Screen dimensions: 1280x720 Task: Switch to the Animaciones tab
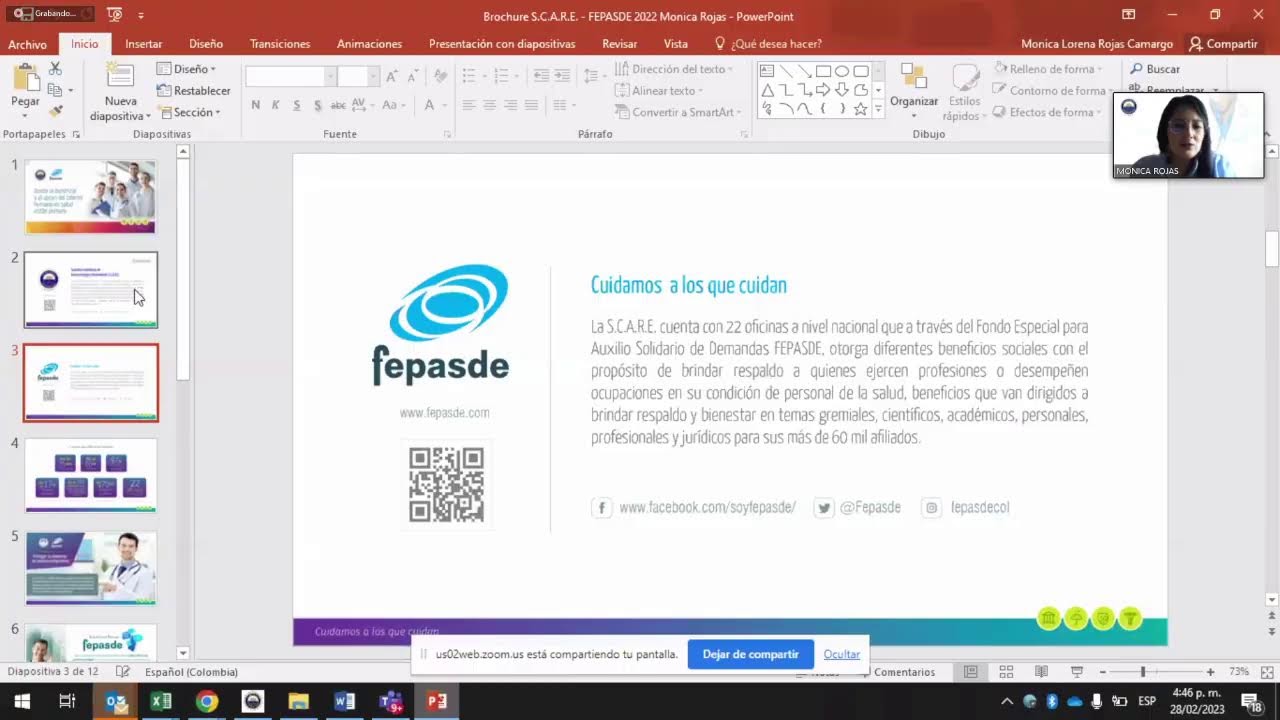coord(370,44)
